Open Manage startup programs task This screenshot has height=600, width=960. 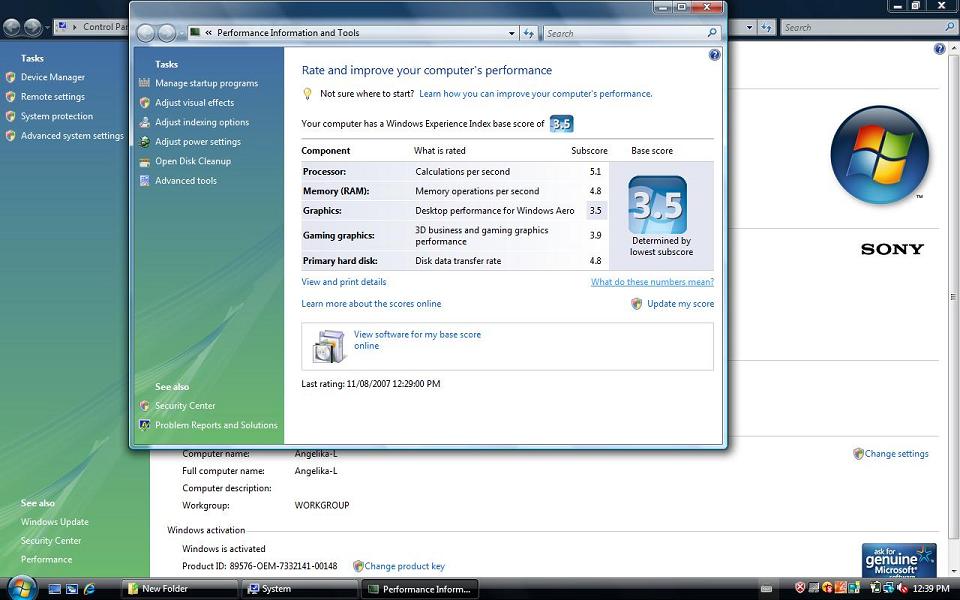(x=206, y=83)
